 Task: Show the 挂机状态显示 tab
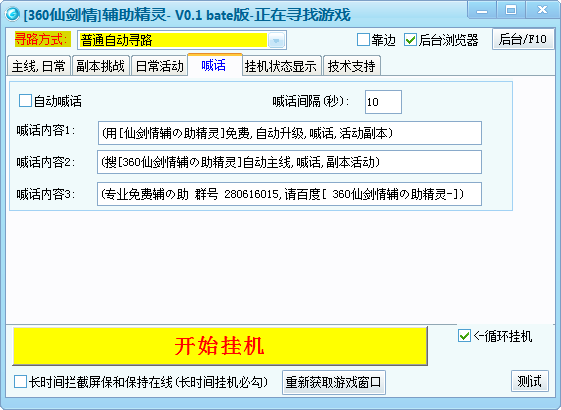(281, 66)
